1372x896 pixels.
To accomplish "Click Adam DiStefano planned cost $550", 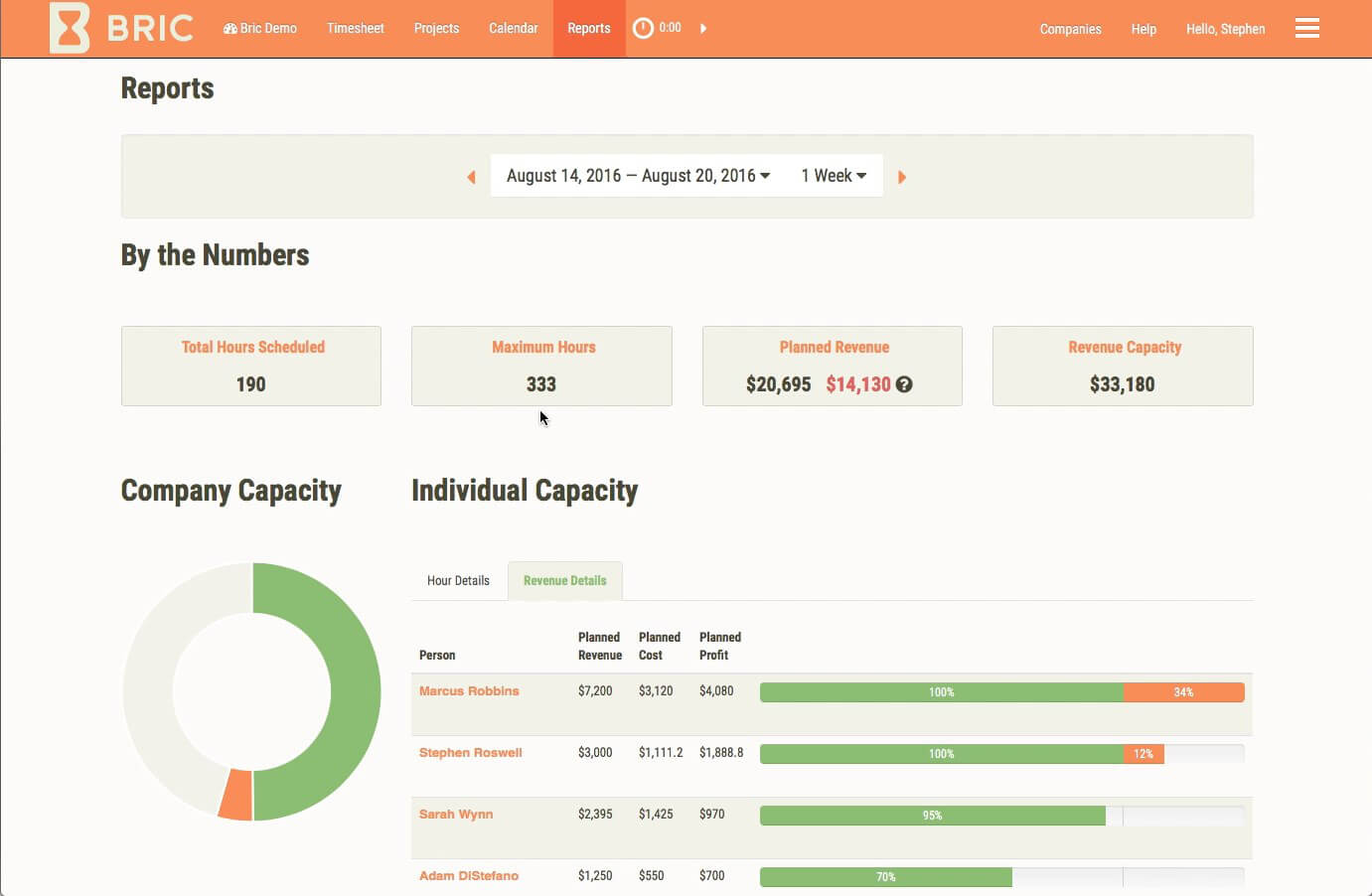I will 651,876.
